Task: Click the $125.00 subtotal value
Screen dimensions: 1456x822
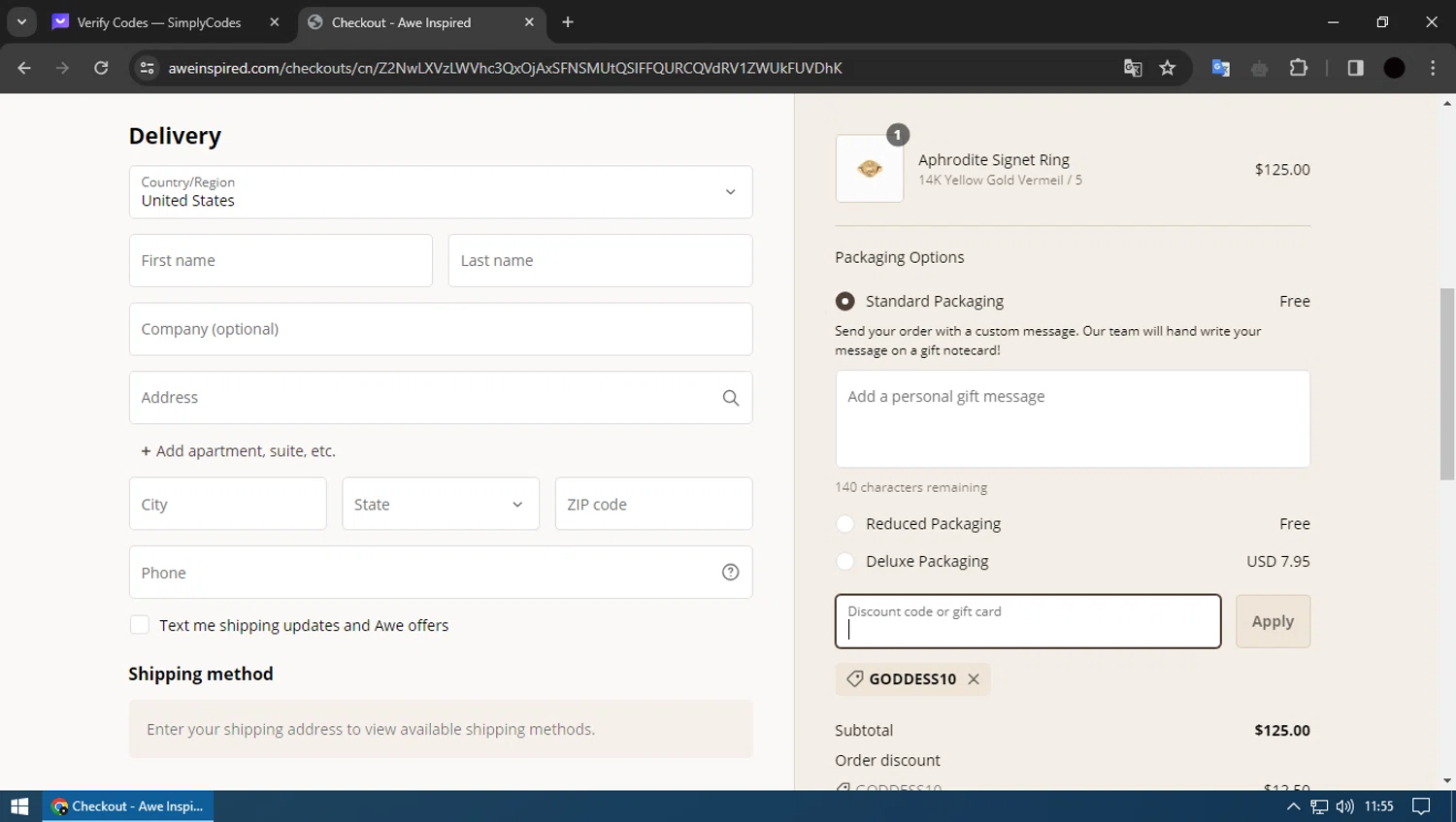Action: point(1282,731)
